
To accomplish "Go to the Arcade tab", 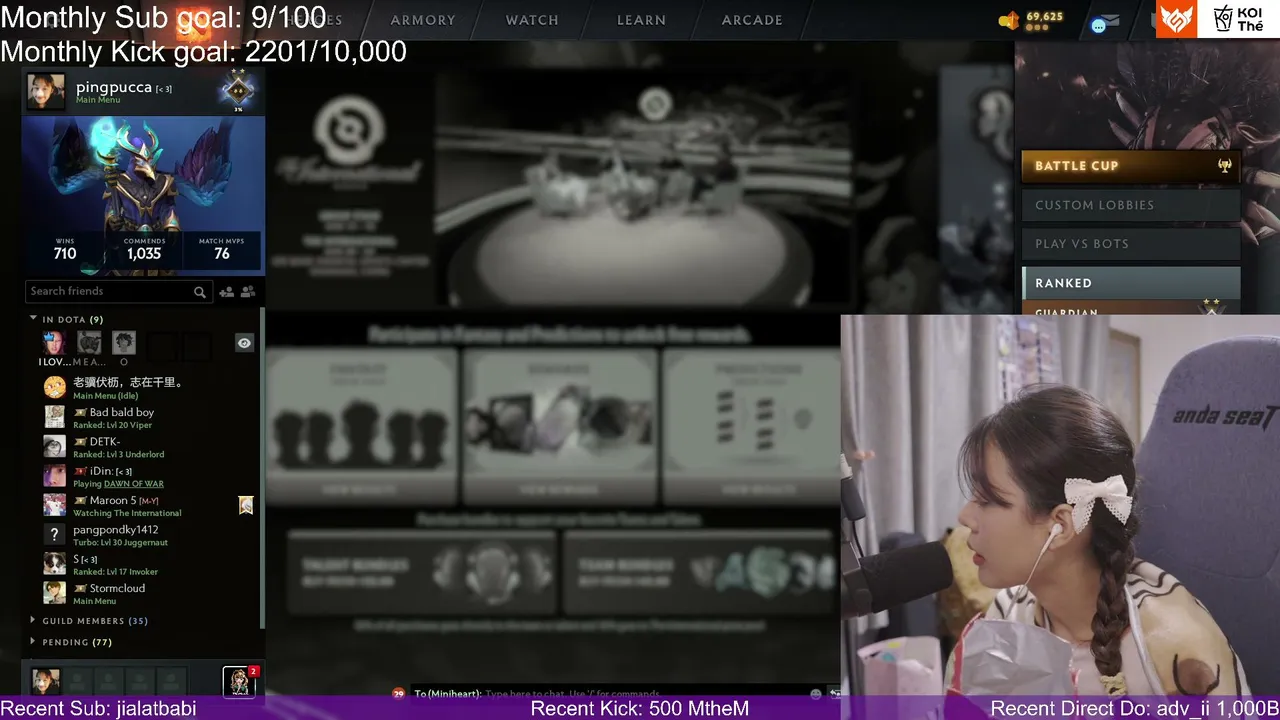I will [x=752, y=20].
